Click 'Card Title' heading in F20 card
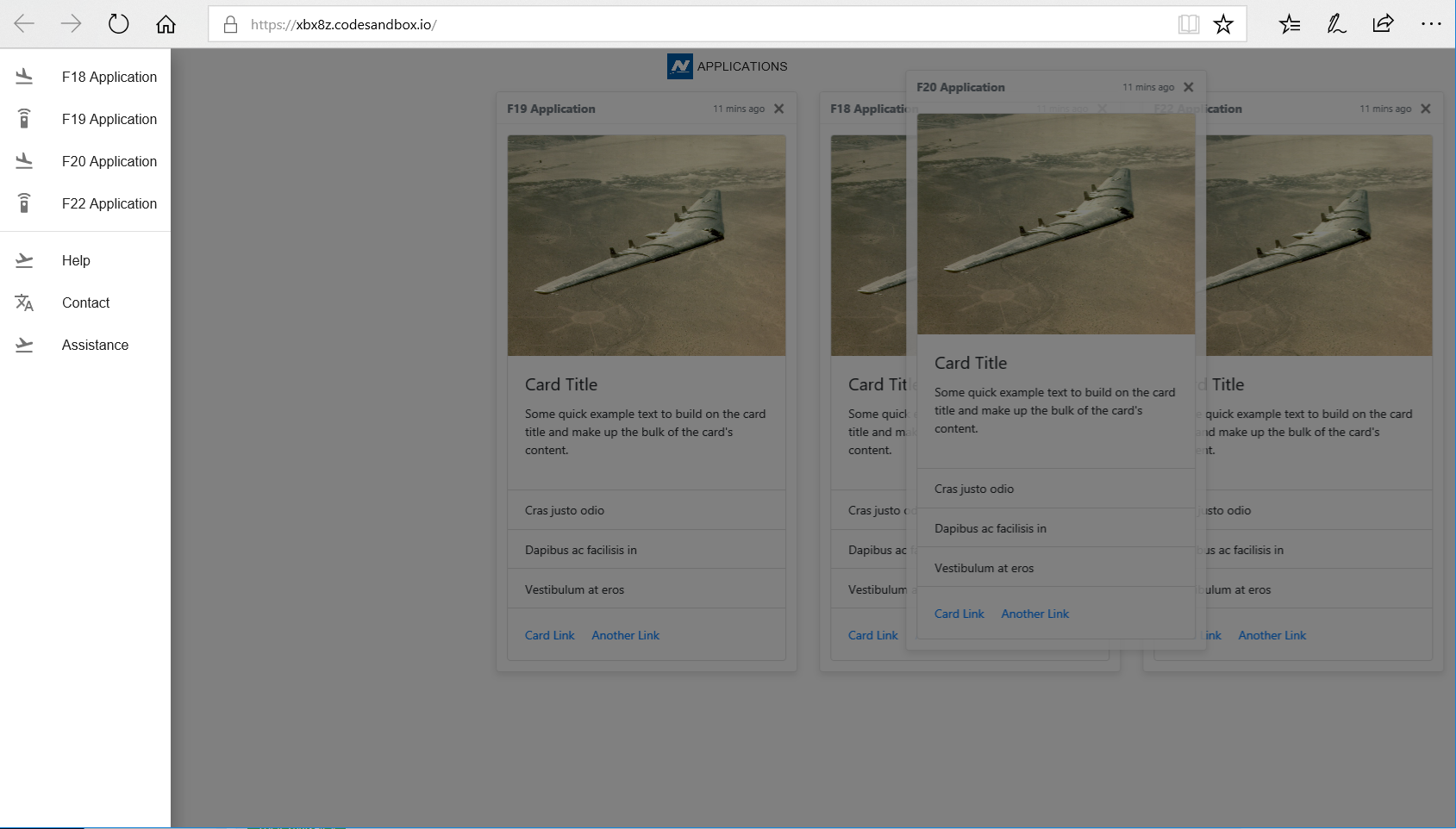This screenshot has width=1456, height=829. [971, 363]
